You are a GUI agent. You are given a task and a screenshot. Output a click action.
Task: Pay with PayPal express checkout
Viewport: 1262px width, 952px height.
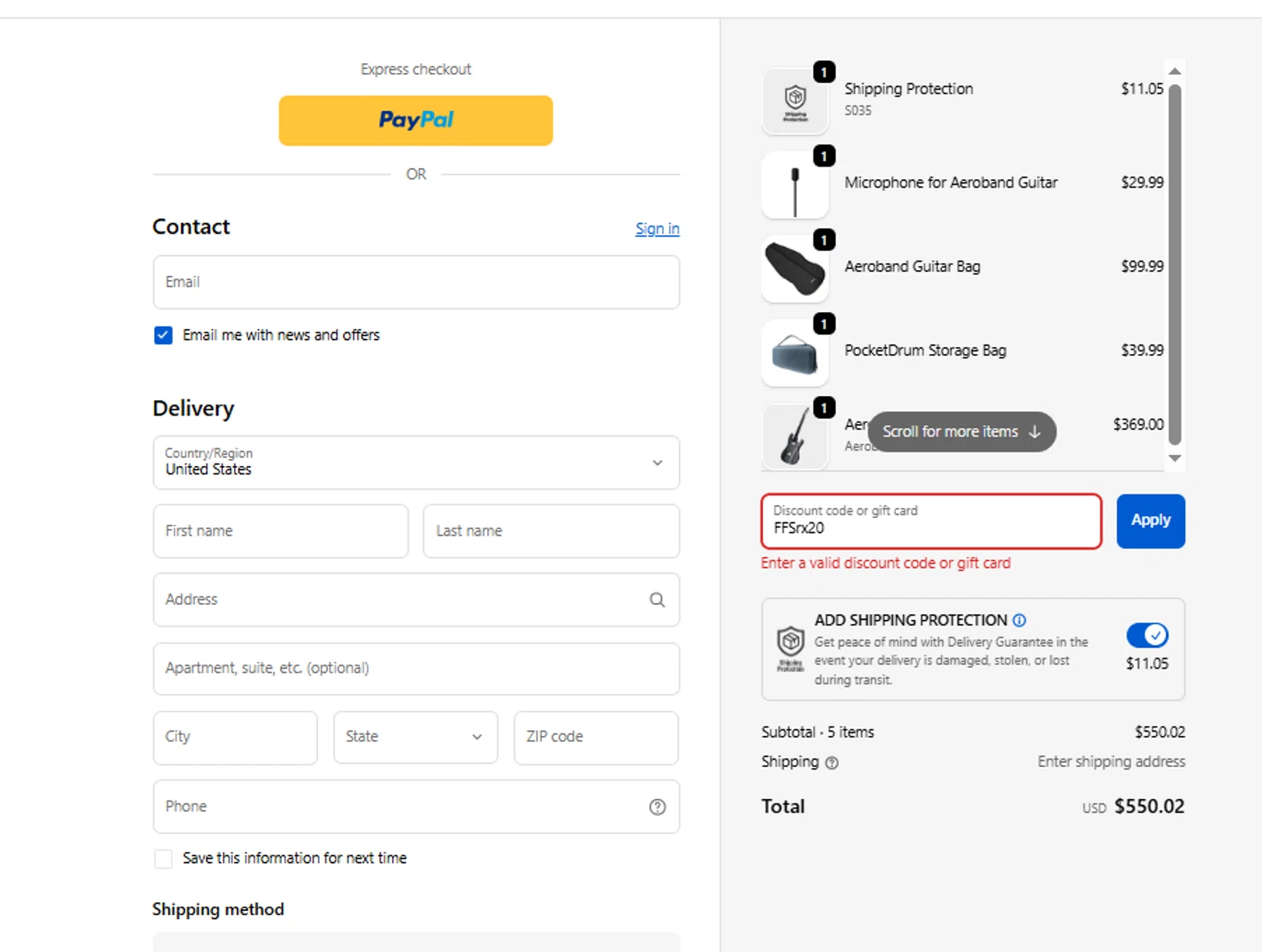click(x=416, y=120)
